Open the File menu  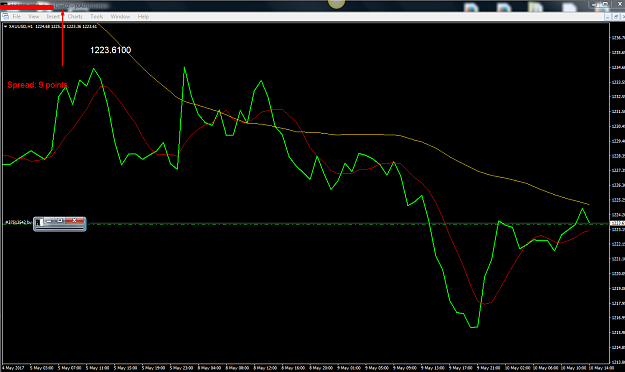click(x=17, y=17)
